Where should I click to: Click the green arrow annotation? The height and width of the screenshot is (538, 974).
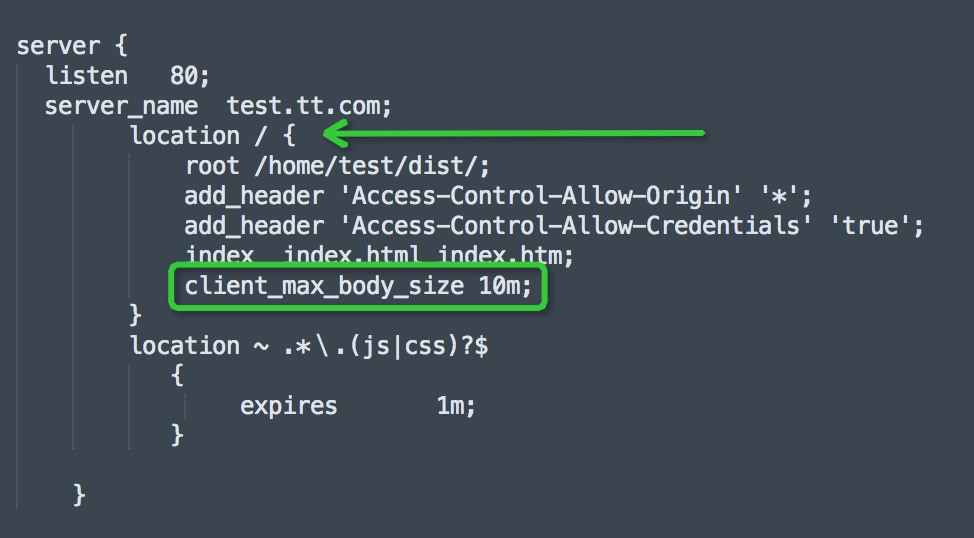514,133
